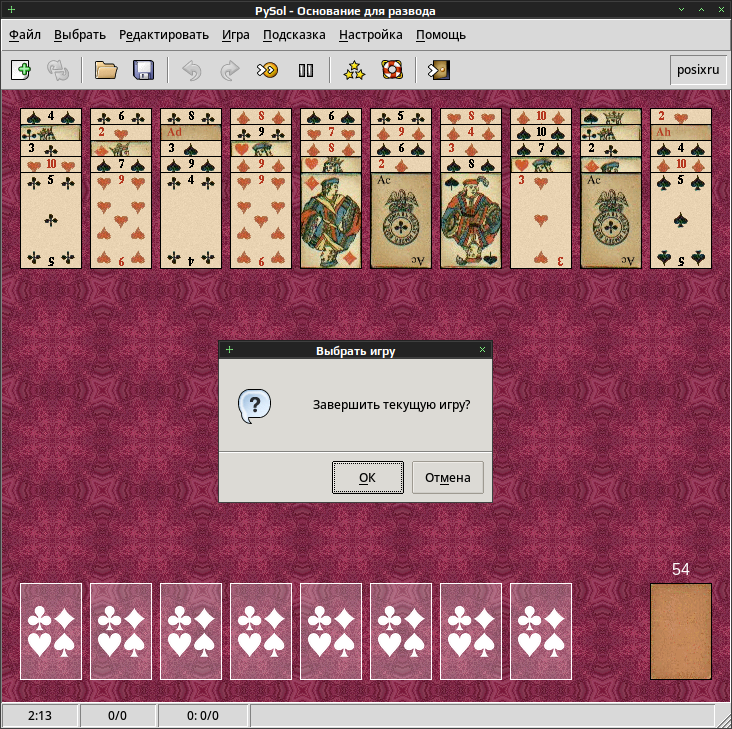Screen dimensions: 732x729
Task: Open the Подсказка menu
Action: 294,35
